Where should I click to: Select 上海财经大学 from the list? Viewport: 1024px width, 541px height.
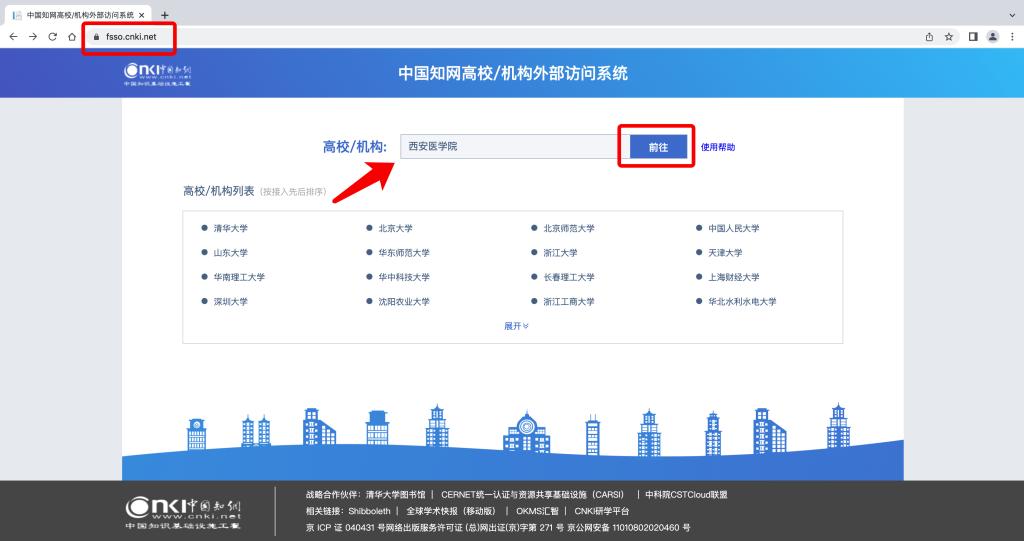(733, 277)
